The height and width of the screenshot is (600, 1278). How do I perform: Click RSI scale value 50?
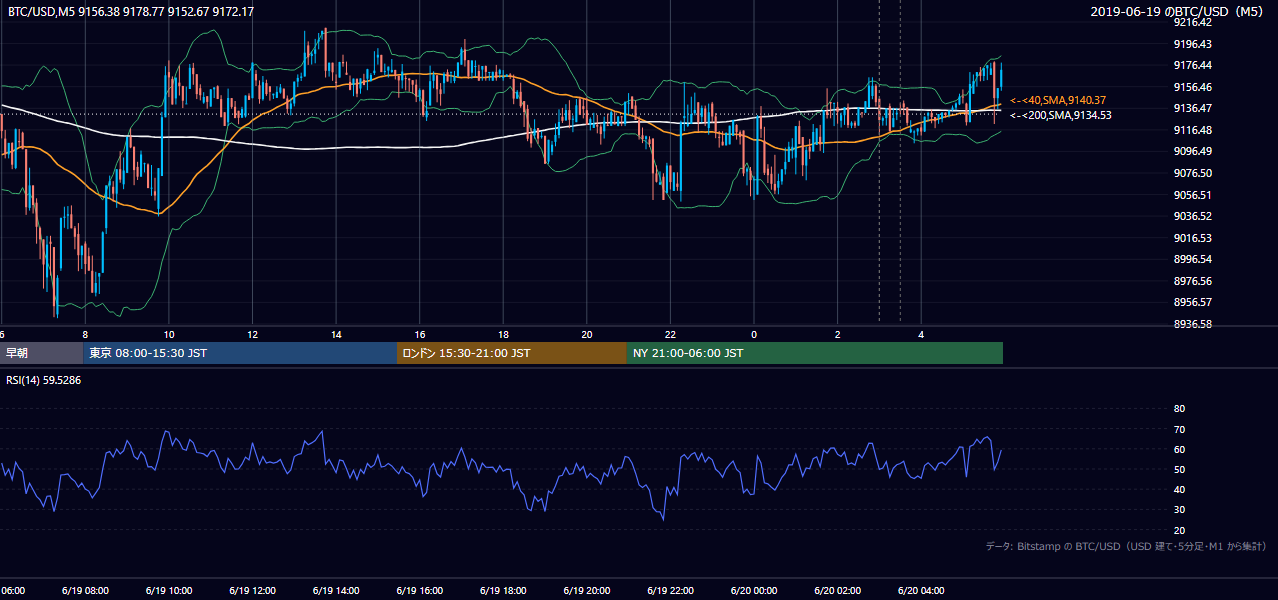(x=1179, y=469)
